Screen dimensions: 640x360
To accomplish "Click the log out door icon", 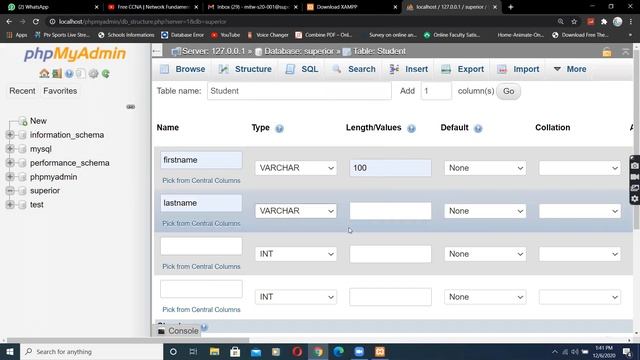I will tap(57, 73).
